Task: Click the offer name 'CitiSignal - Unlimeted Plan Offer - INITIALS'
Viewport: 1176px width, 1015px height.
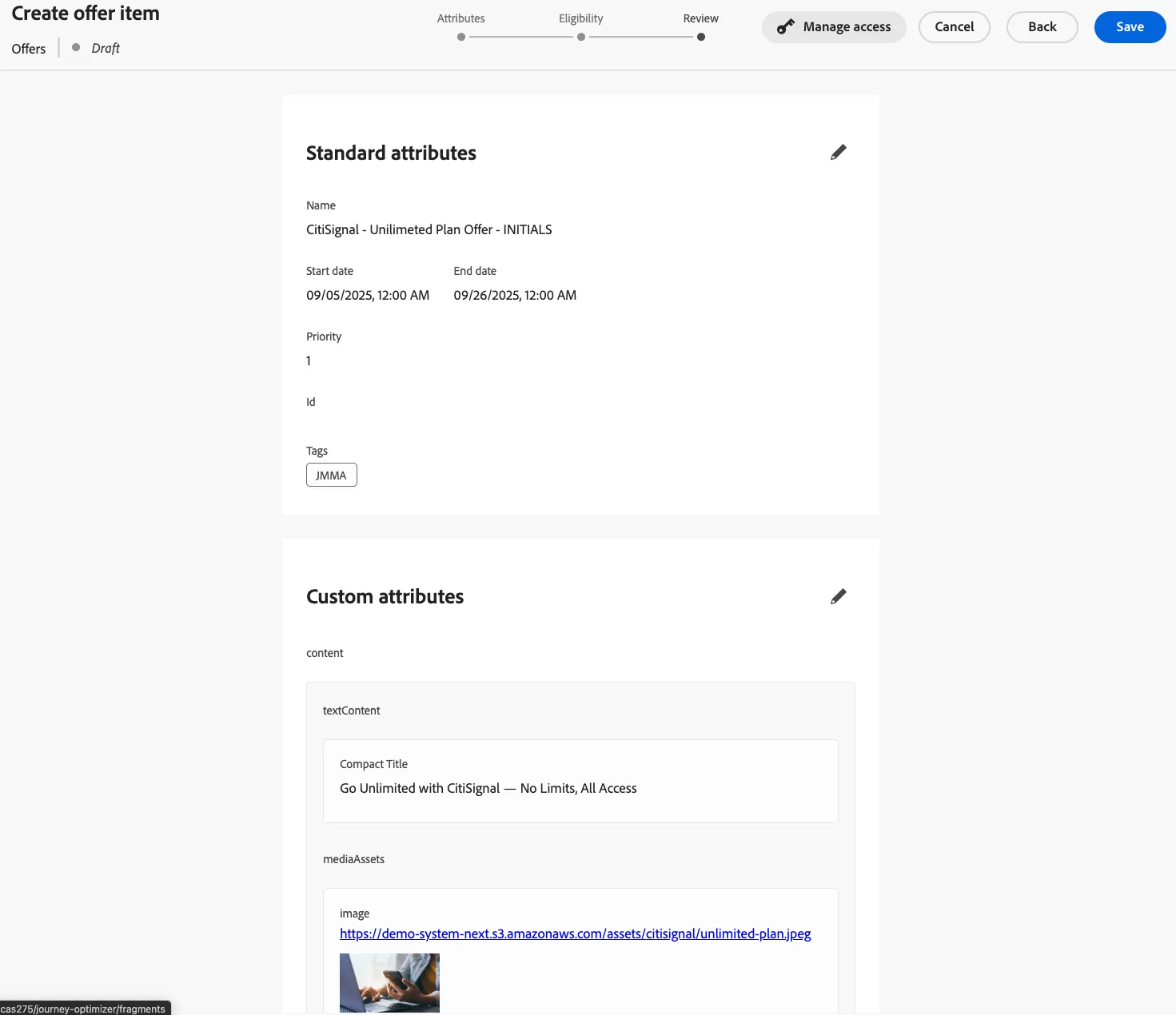Action: [429, 229]
